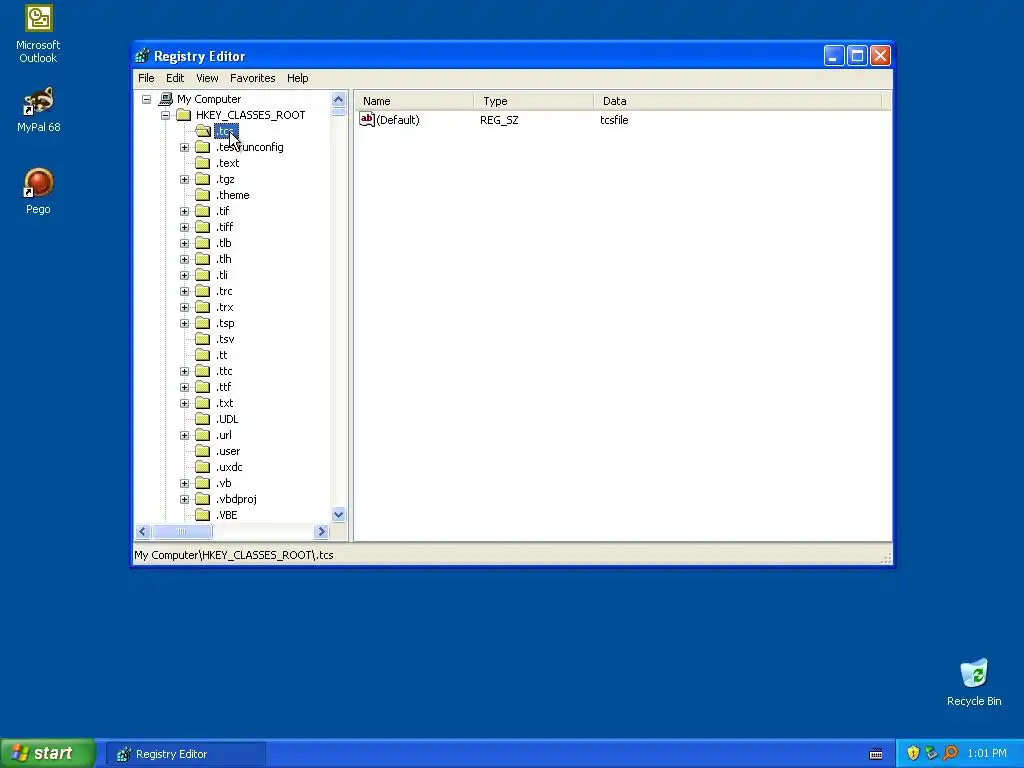Click the Start button
This screenshot has height=768, width=1024.
click(x=48, y=753)
